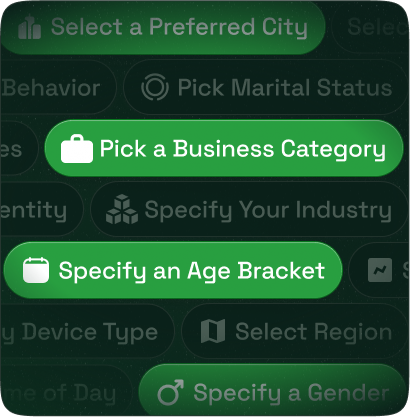Screen dimensions: 410x417
Task: Select the Specify an Age Bracket pill
Action: [x=173, y=270]
